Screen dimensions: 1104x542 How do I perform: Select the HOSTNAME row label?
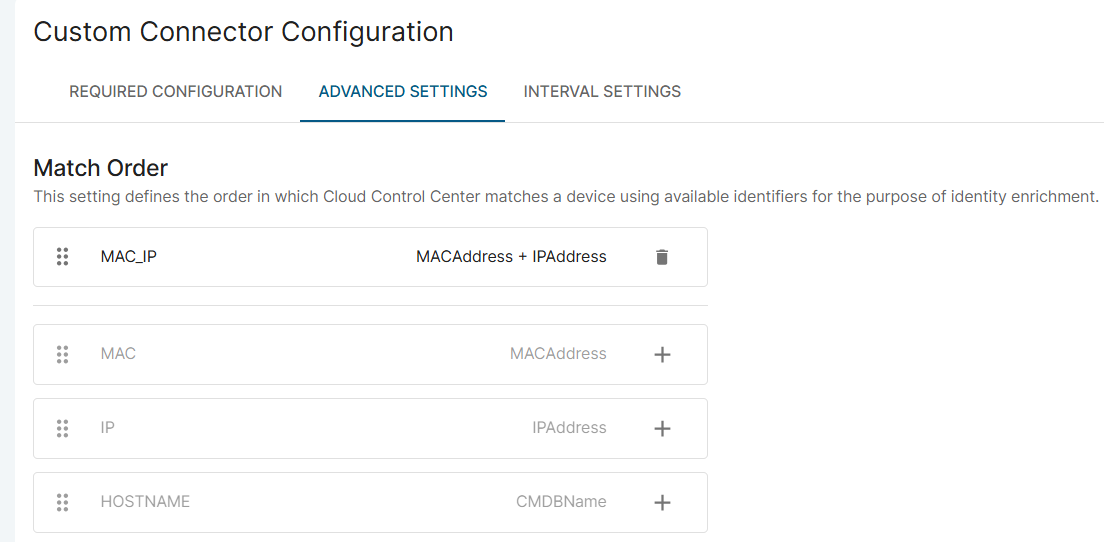(x=145, y=501)
